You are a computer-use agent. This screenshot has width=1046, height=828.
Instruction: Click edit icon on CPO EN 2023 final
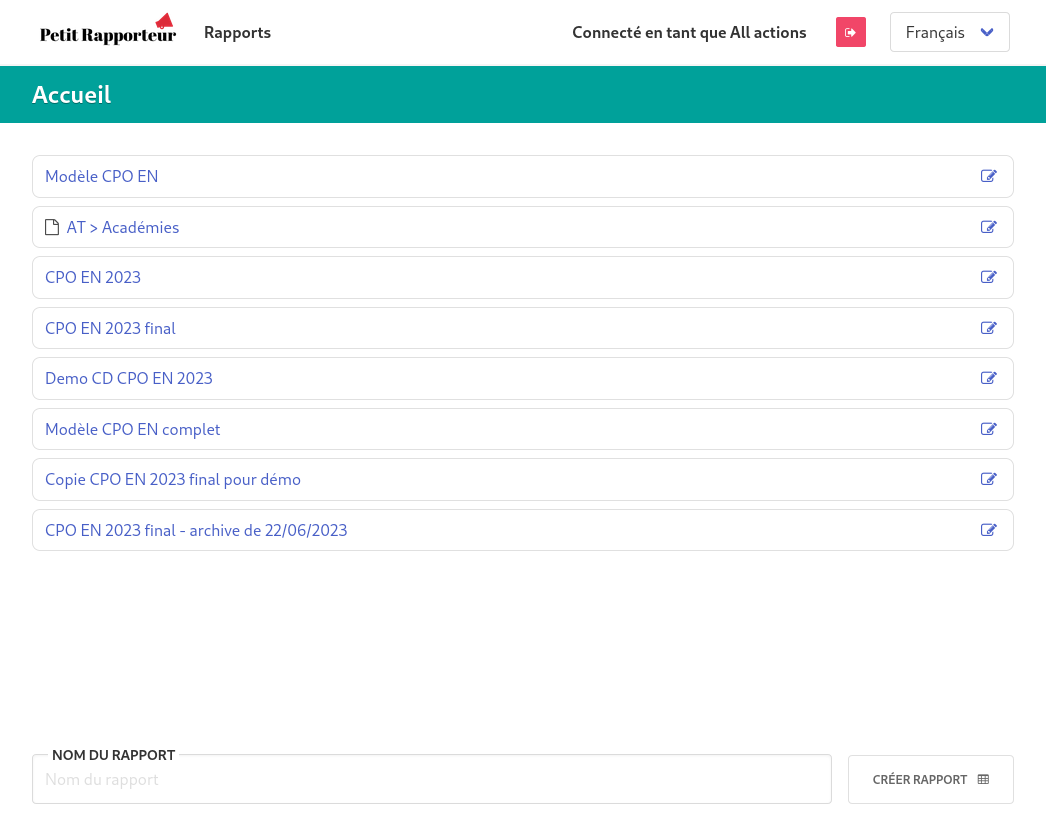(x=989, y=328)
